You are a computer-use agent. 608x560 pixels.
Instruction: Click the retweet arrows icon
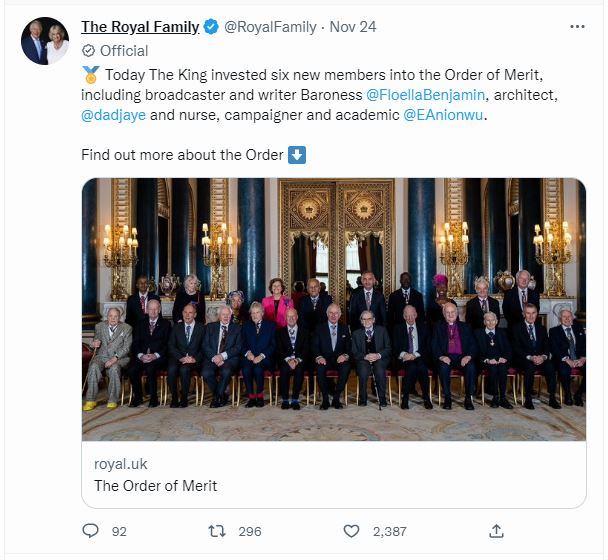tap(217, 531)
